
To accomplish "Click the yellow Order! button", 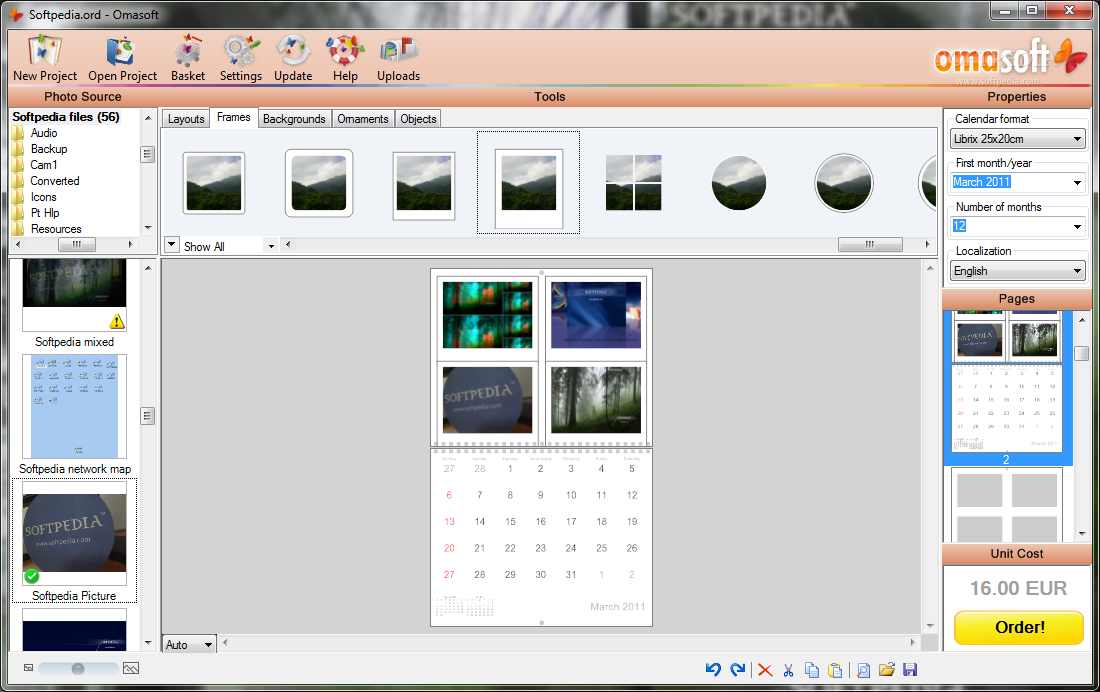I will (x=1019, y=627).
